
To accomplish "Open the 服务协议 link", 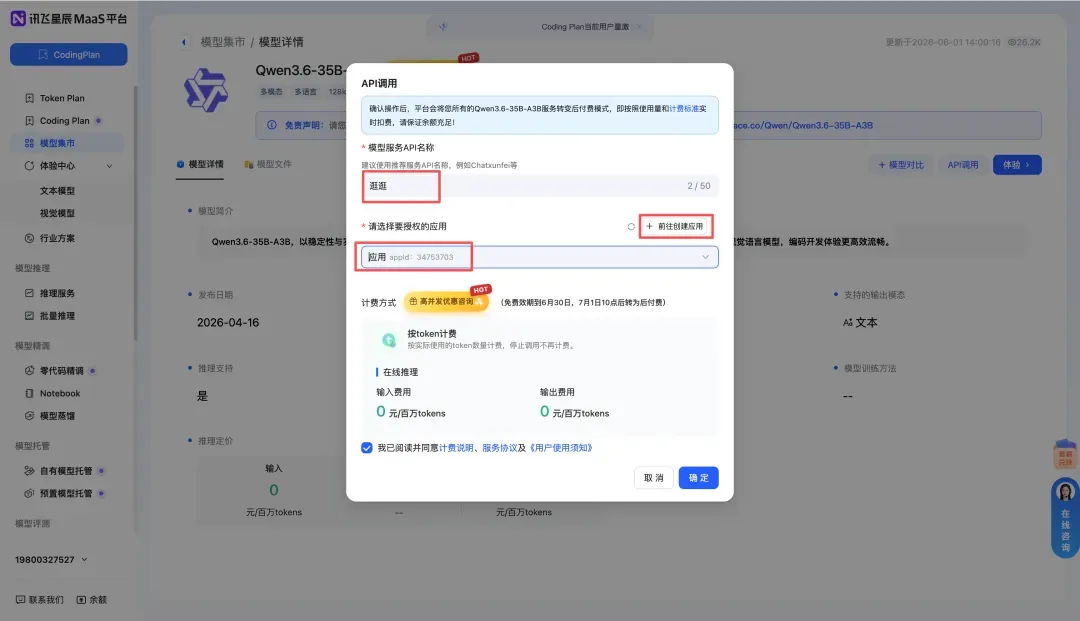I will (x=499, y=448).
